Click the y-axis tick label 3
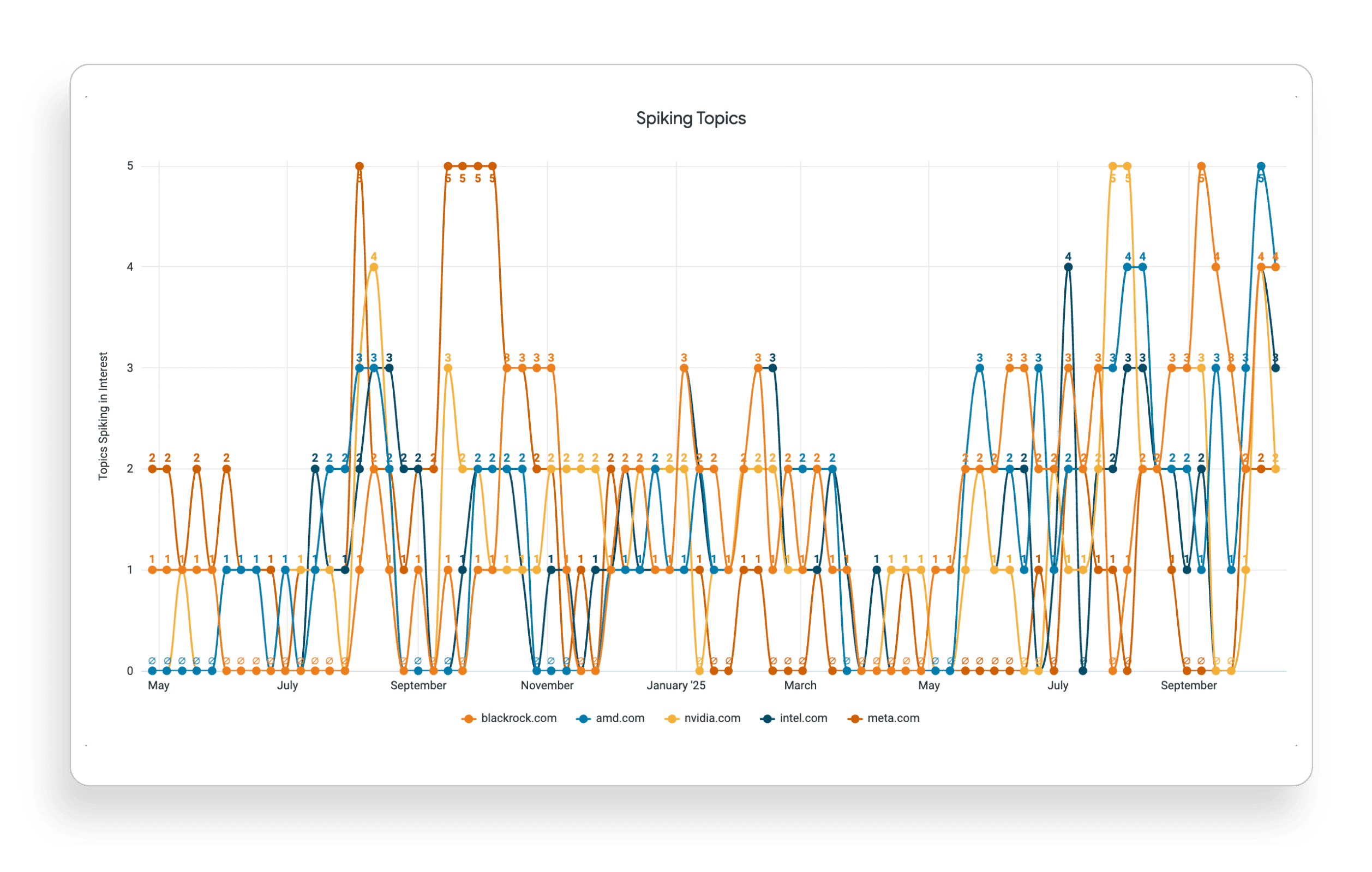The height and width of the screenshot is (872, 1372). click(x=130, y=368)
